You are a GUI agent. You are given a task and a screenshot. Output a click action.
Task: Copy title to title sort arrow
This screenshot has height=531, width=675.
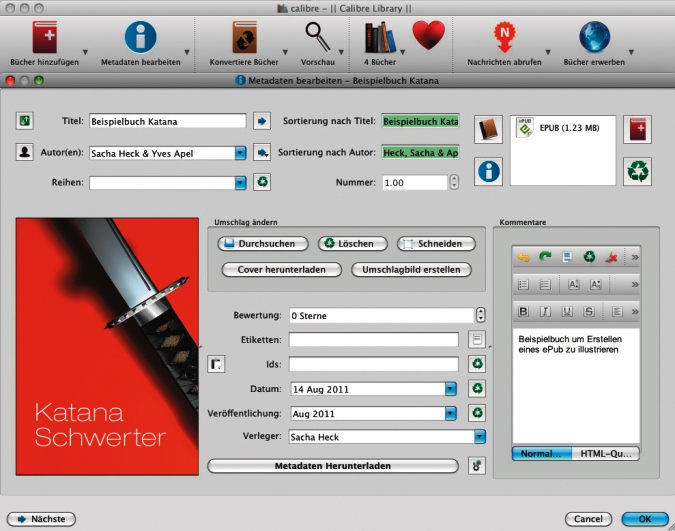(262, 121)
